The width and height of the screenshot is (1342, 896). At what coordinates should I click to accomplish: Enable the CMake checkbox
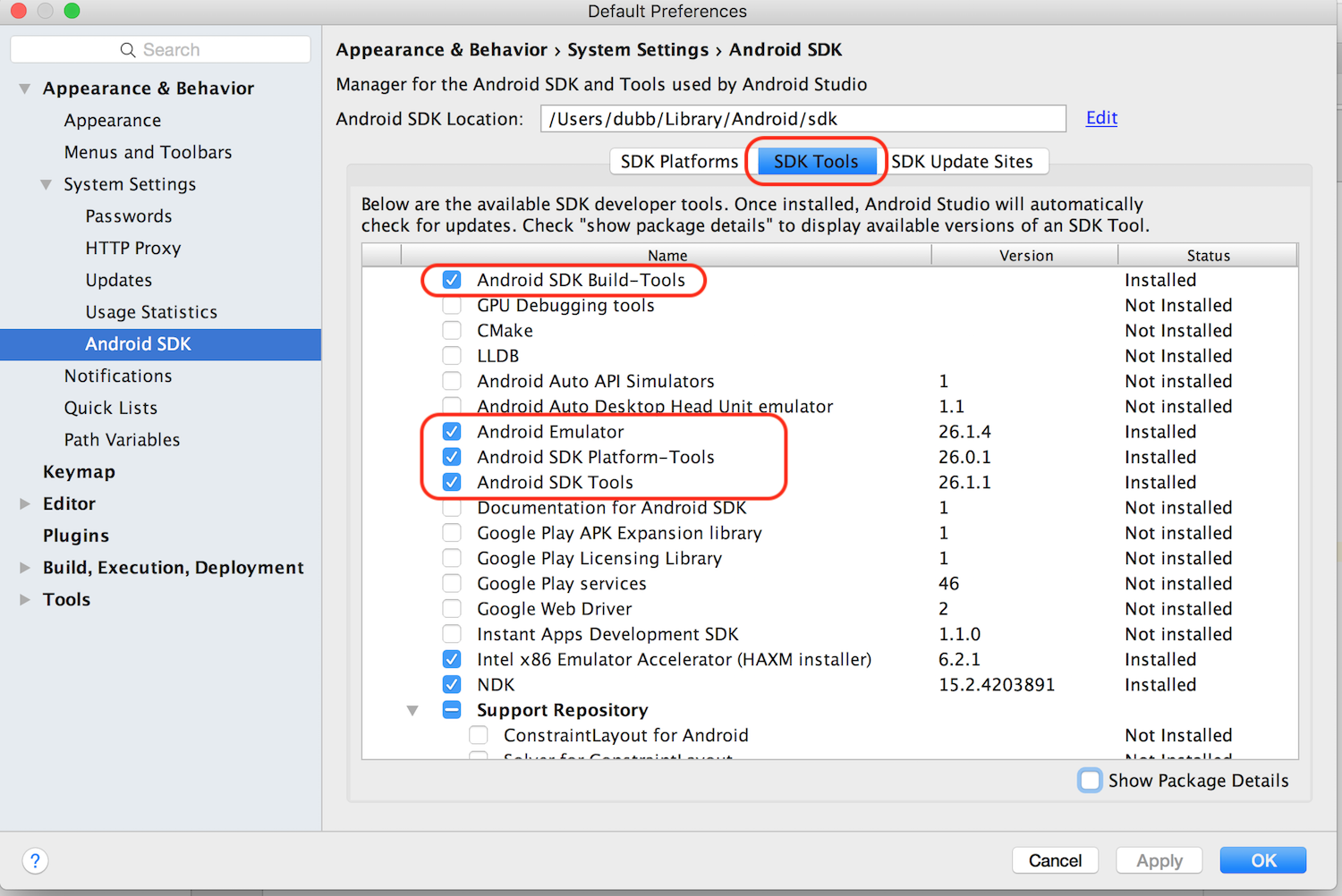click(452, 331)
